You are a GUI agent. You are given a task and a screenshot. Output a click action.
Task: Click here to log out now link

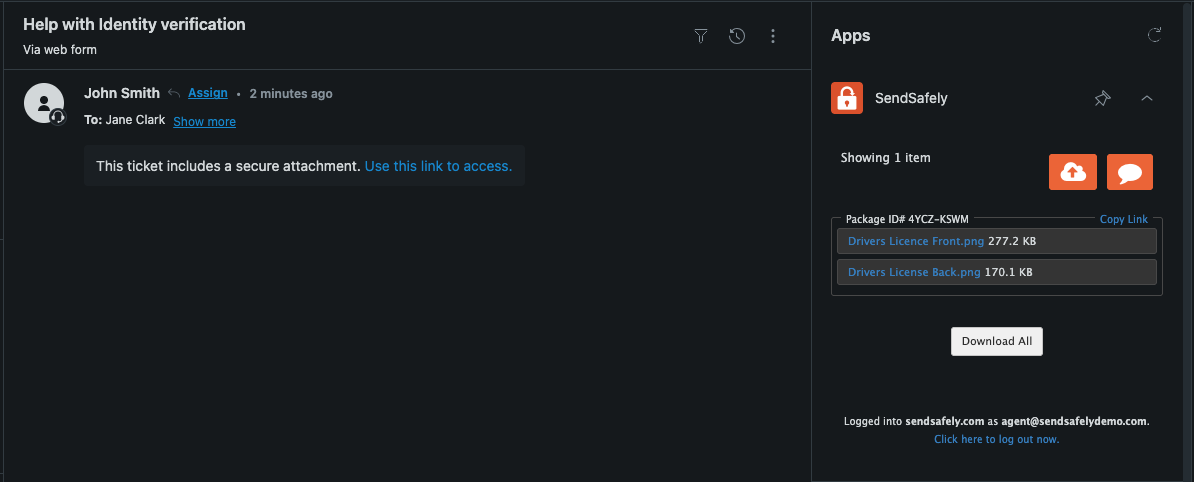click(996, 439)
